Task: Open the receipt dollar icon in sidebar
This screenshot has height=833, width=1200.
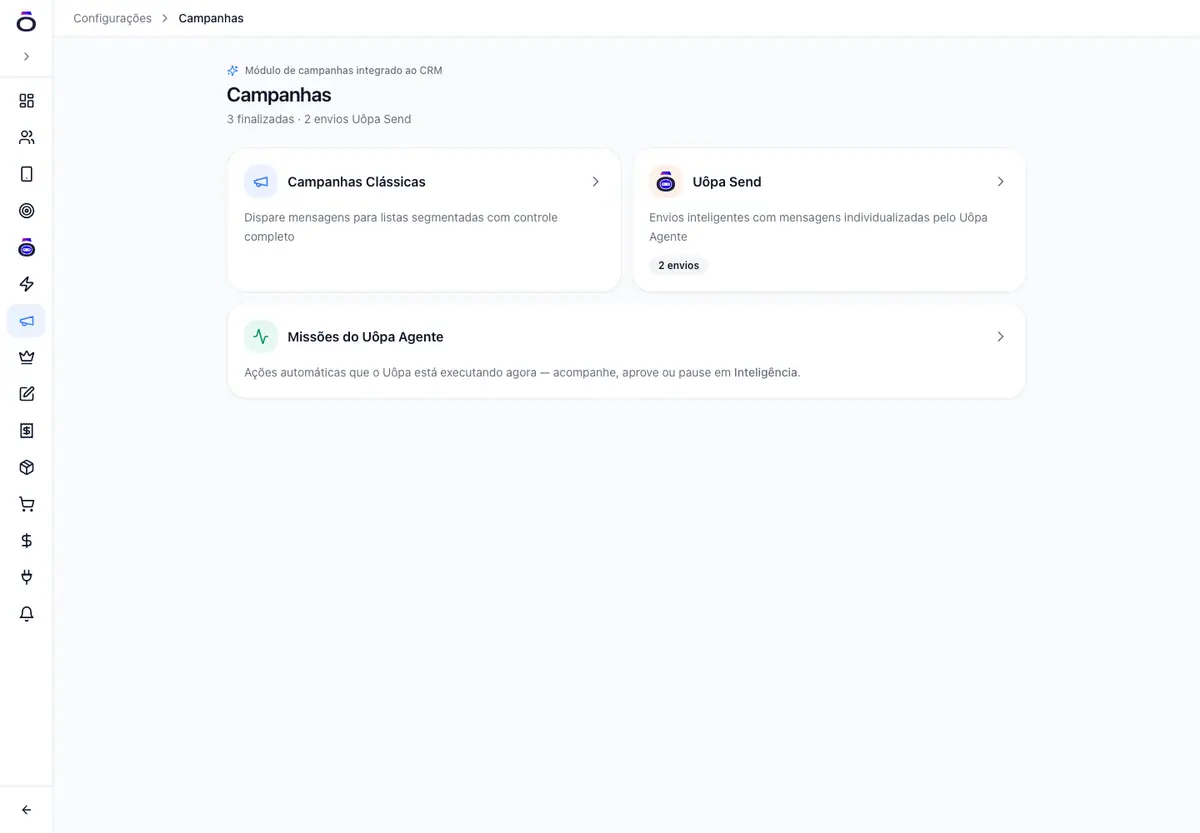Action: (x=26, y=431)
